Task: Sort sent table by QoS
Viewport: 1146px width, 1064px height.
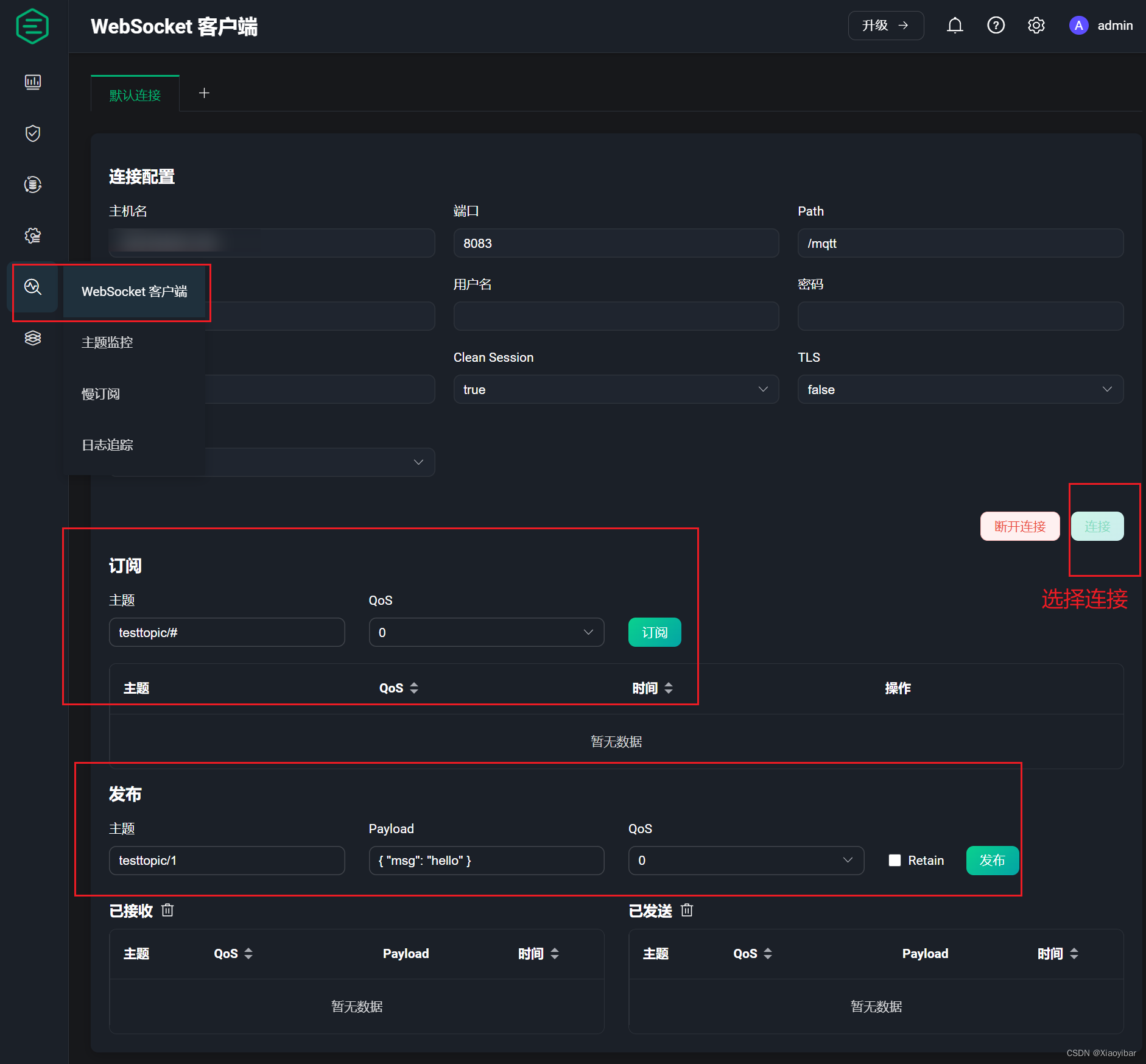Action: coord(768,953)
